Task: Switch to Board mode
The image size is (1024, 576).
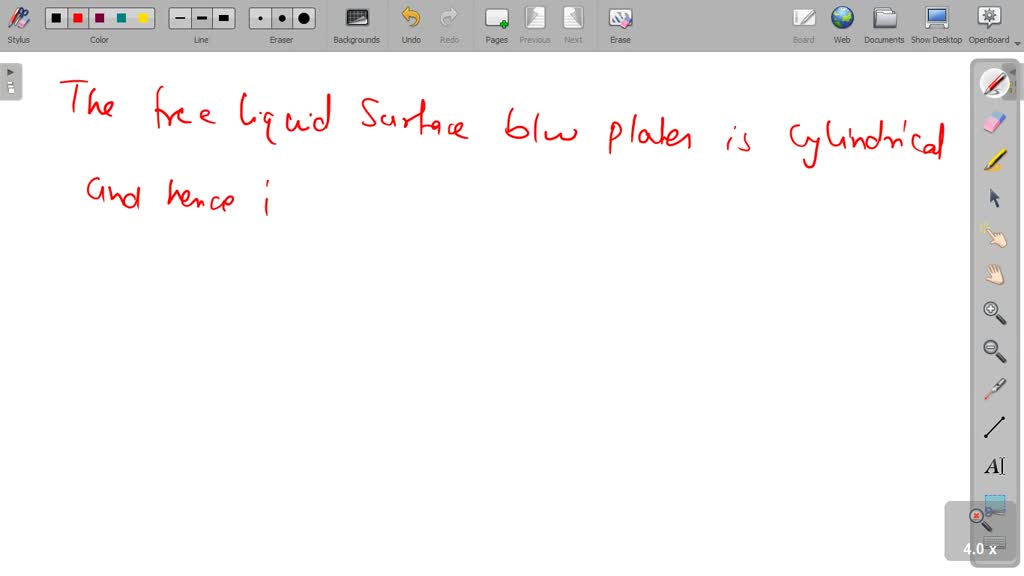Action: click(803, 25)
